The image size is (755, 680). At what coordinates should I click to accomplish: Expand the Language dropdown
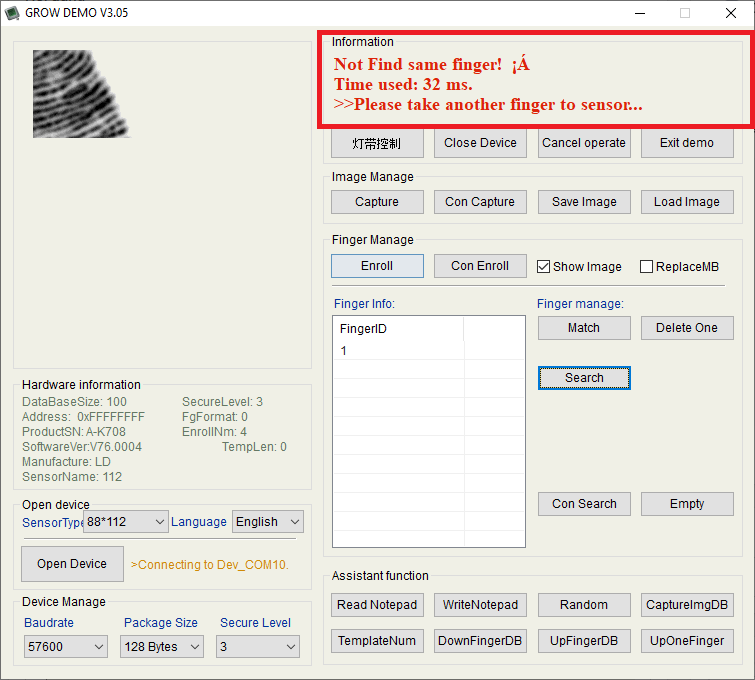(x=267, y=522)
